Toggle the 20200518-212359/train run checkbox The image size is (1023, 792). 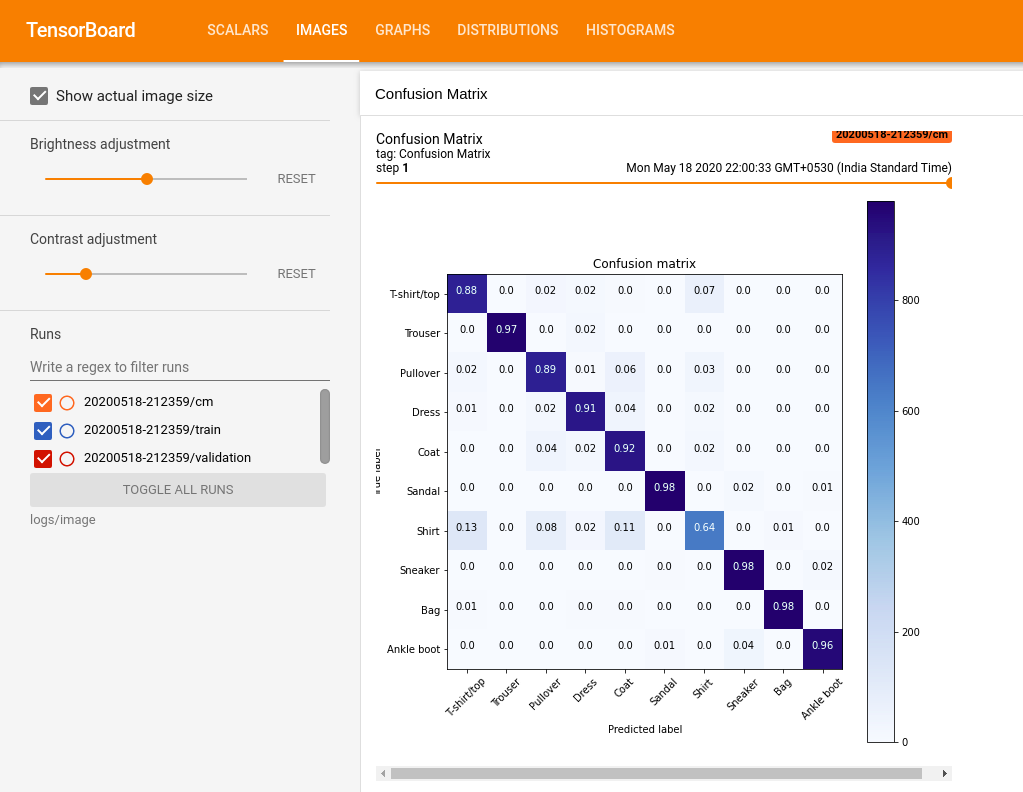click(43, 431)
